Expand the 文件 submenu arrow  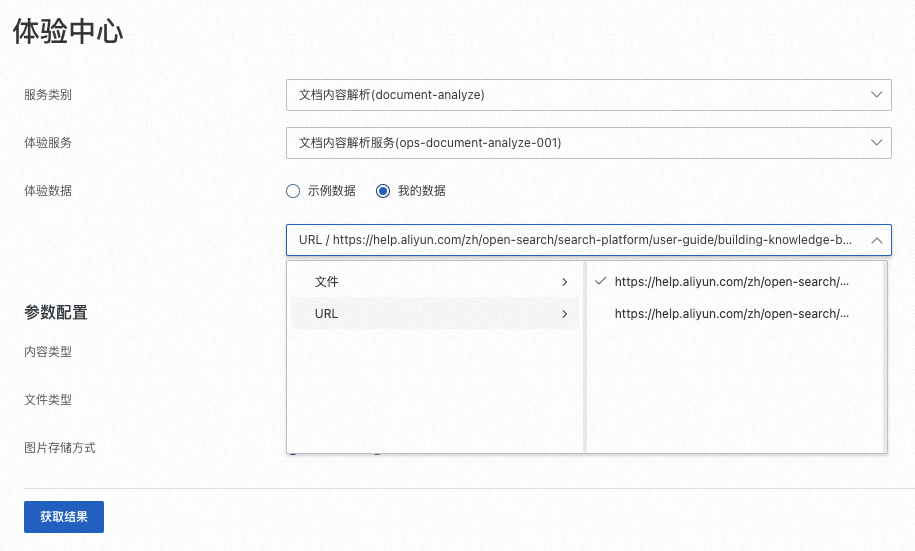[564, 282]
